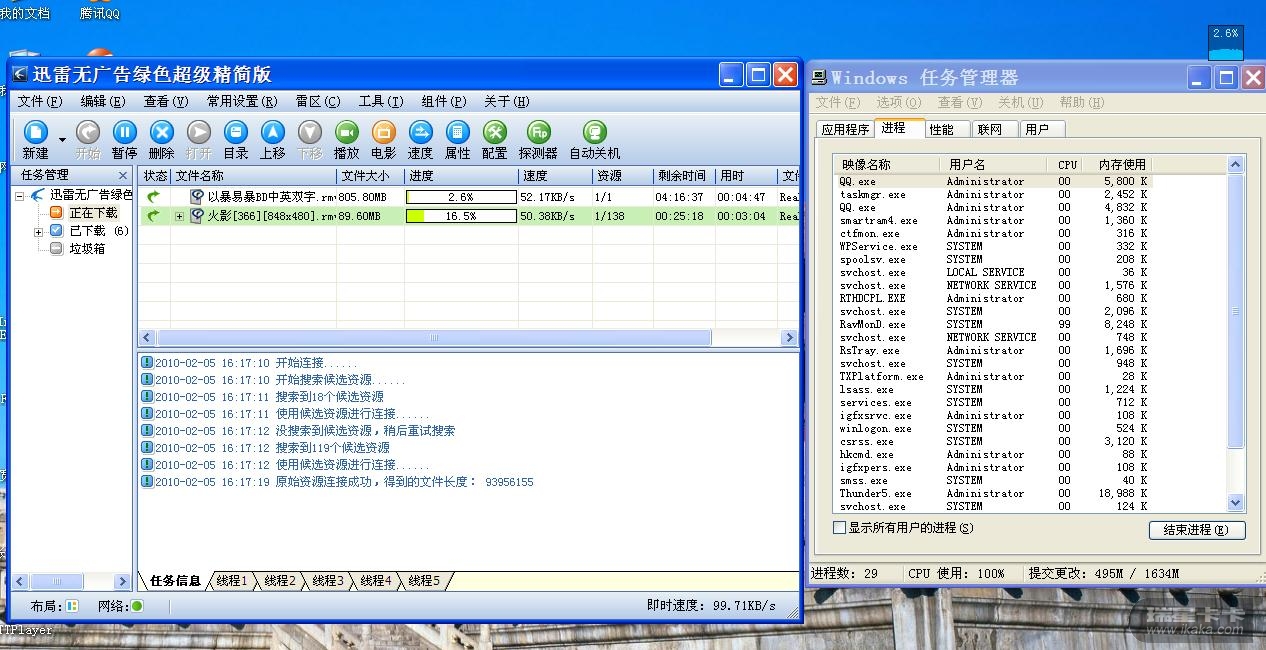This screenshot has width=1266, height=650.
Task: Click the 自动关机 (Auto shutdown) icon
Action: [x=595, y=133]
